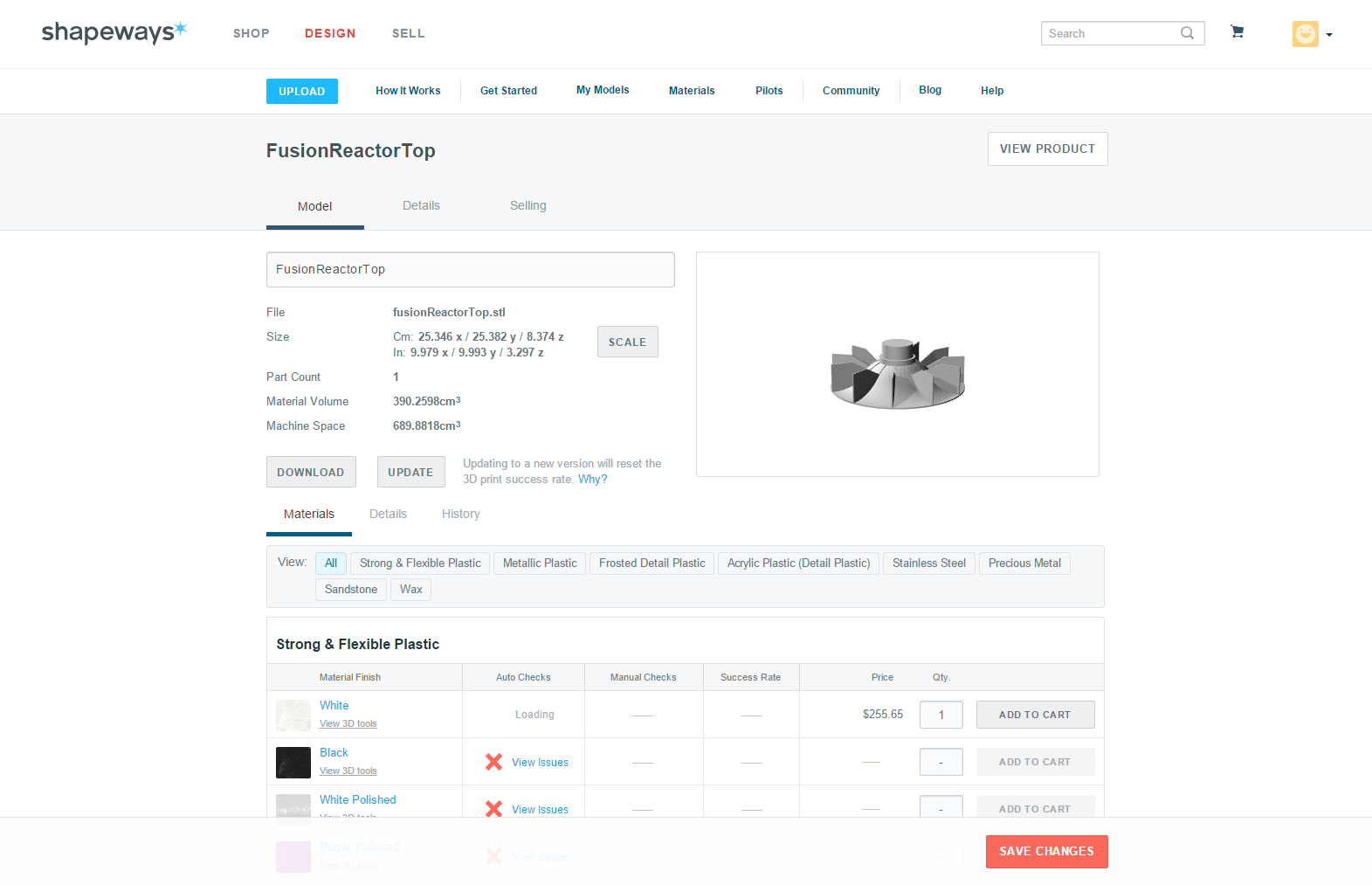Switch to the top Details tab
The image size is (1372, 885).
click(x=421, y=206)
